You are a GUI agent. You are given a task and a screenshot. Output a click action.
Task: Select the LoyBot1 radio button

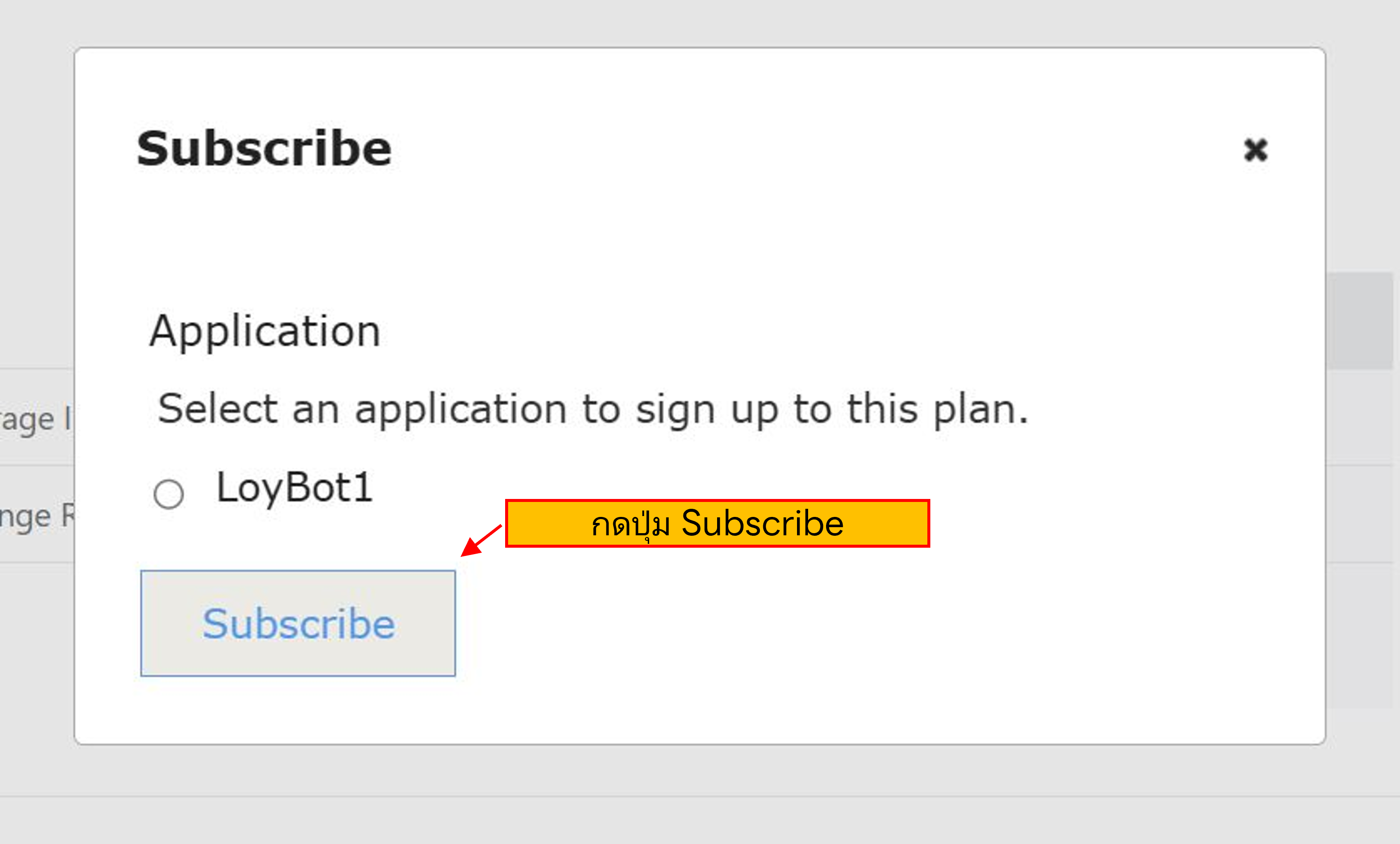[169, 494]
